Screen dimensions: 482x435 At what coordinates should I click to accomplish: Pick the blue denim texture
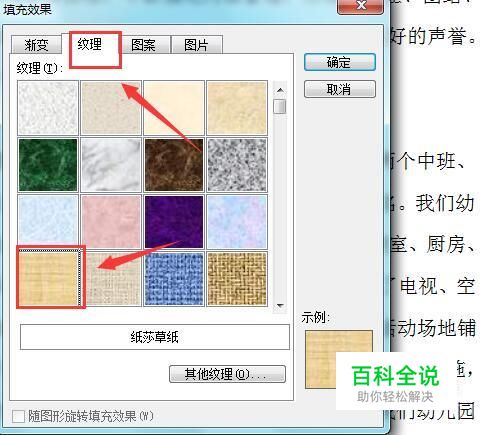tap(174, 279)
